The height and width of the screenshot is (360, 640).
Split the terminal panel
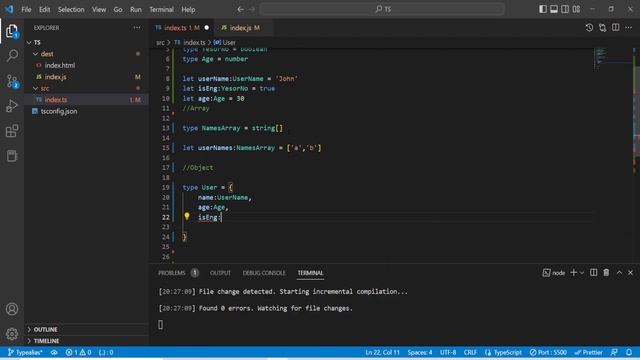(593, 273)
